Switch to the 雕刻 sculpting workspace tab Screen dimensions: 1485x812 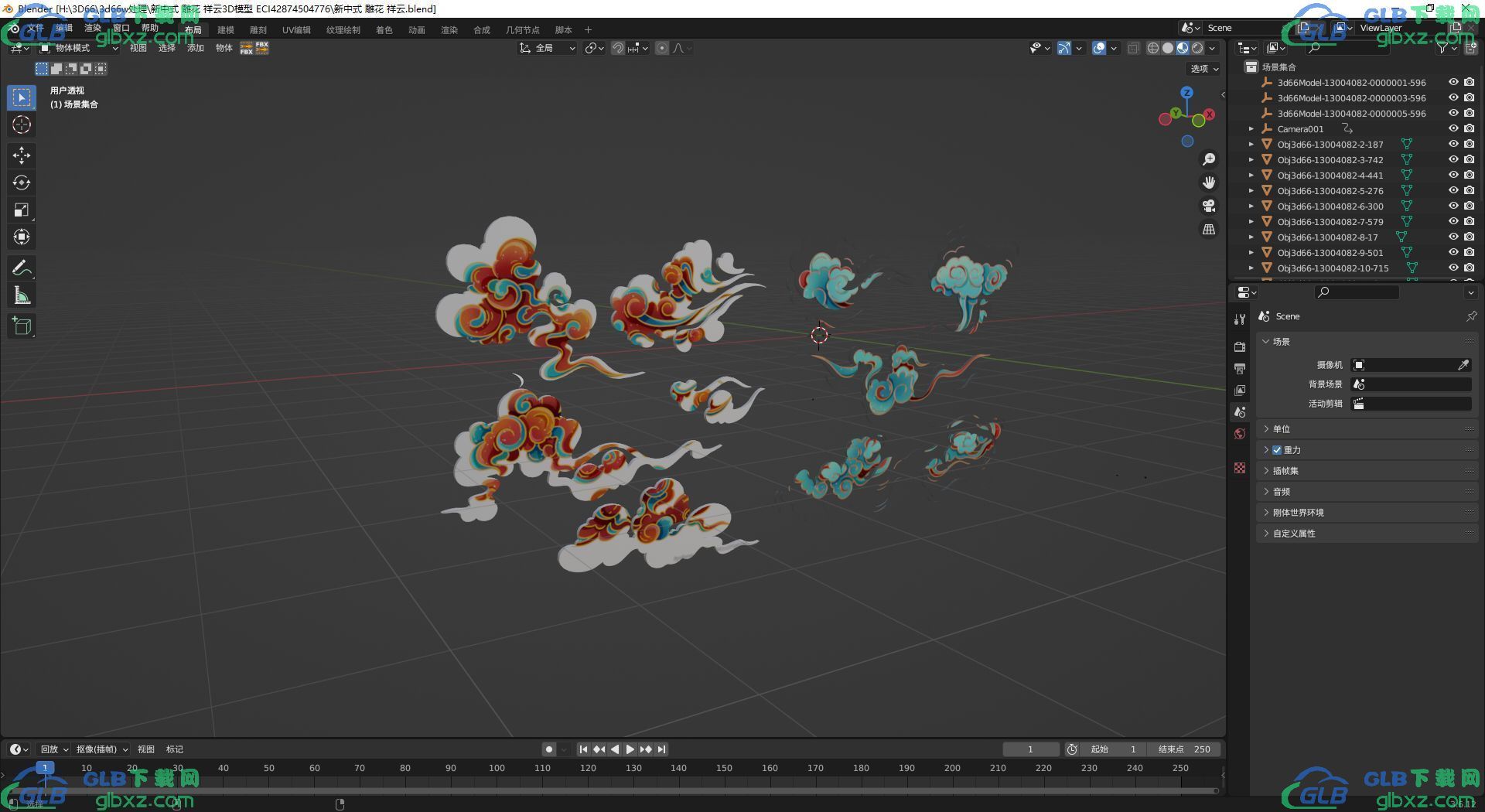click(x=258, y=30)
